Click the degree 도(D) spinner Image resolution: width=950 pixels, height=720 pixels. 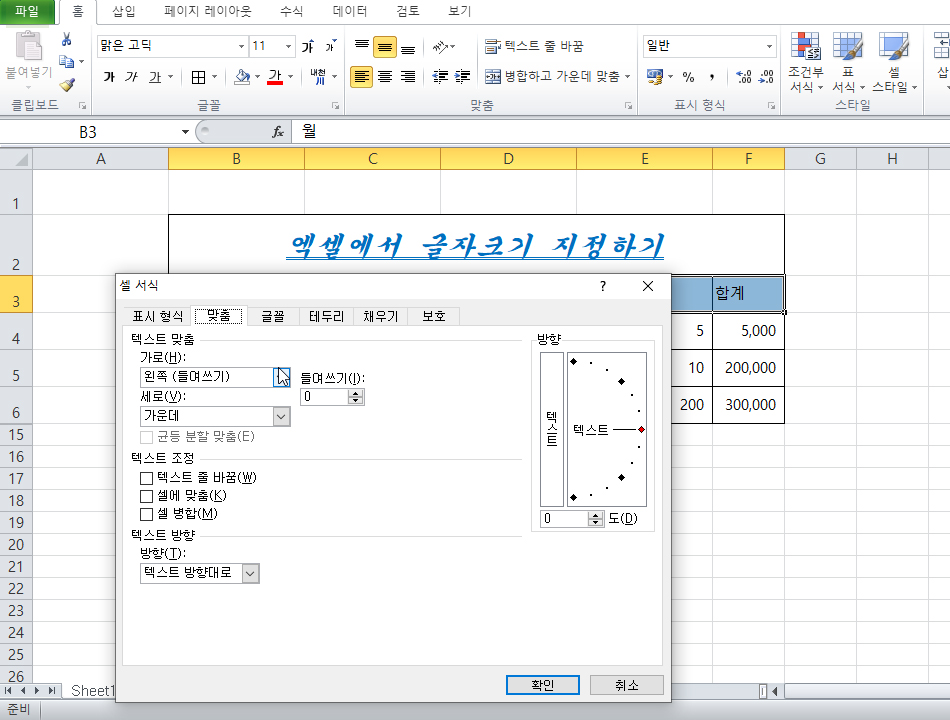[x=596, y=519]
